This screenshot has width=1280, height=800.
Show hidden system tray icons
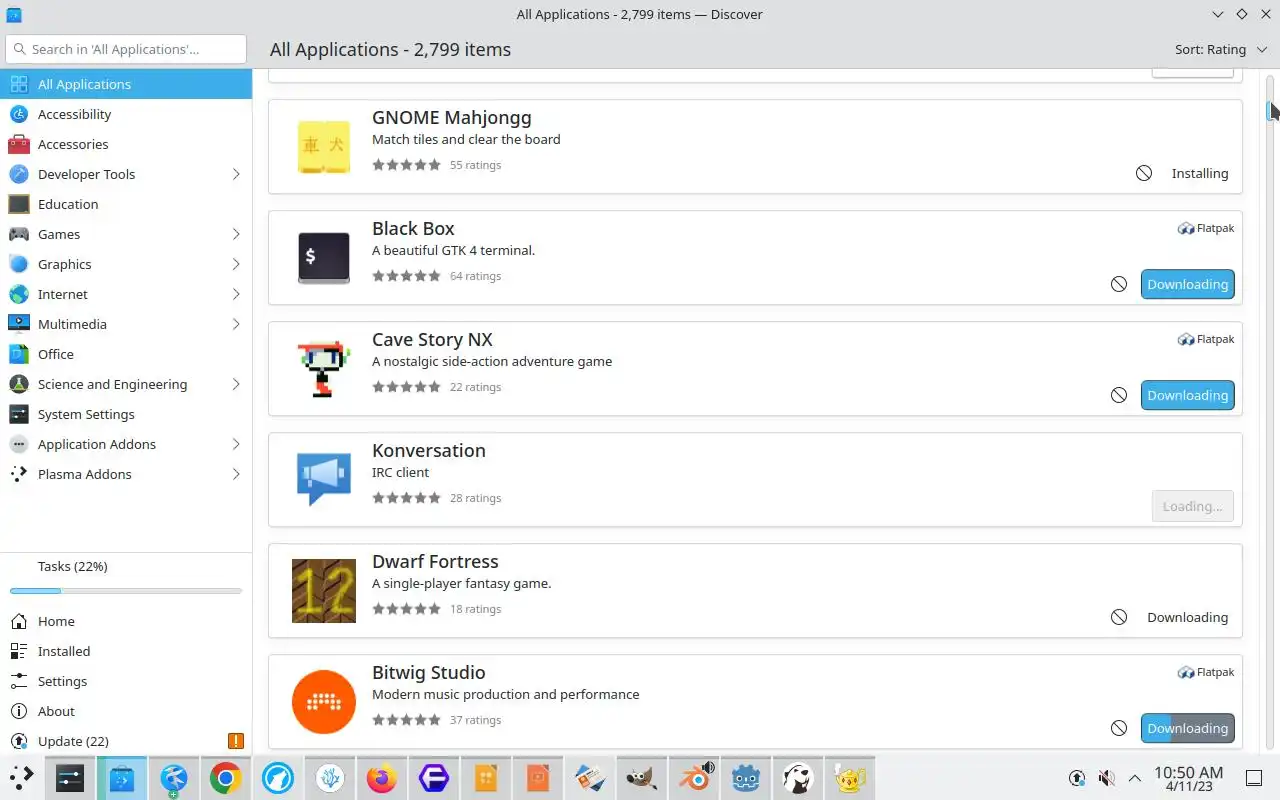click(1134, 778)
